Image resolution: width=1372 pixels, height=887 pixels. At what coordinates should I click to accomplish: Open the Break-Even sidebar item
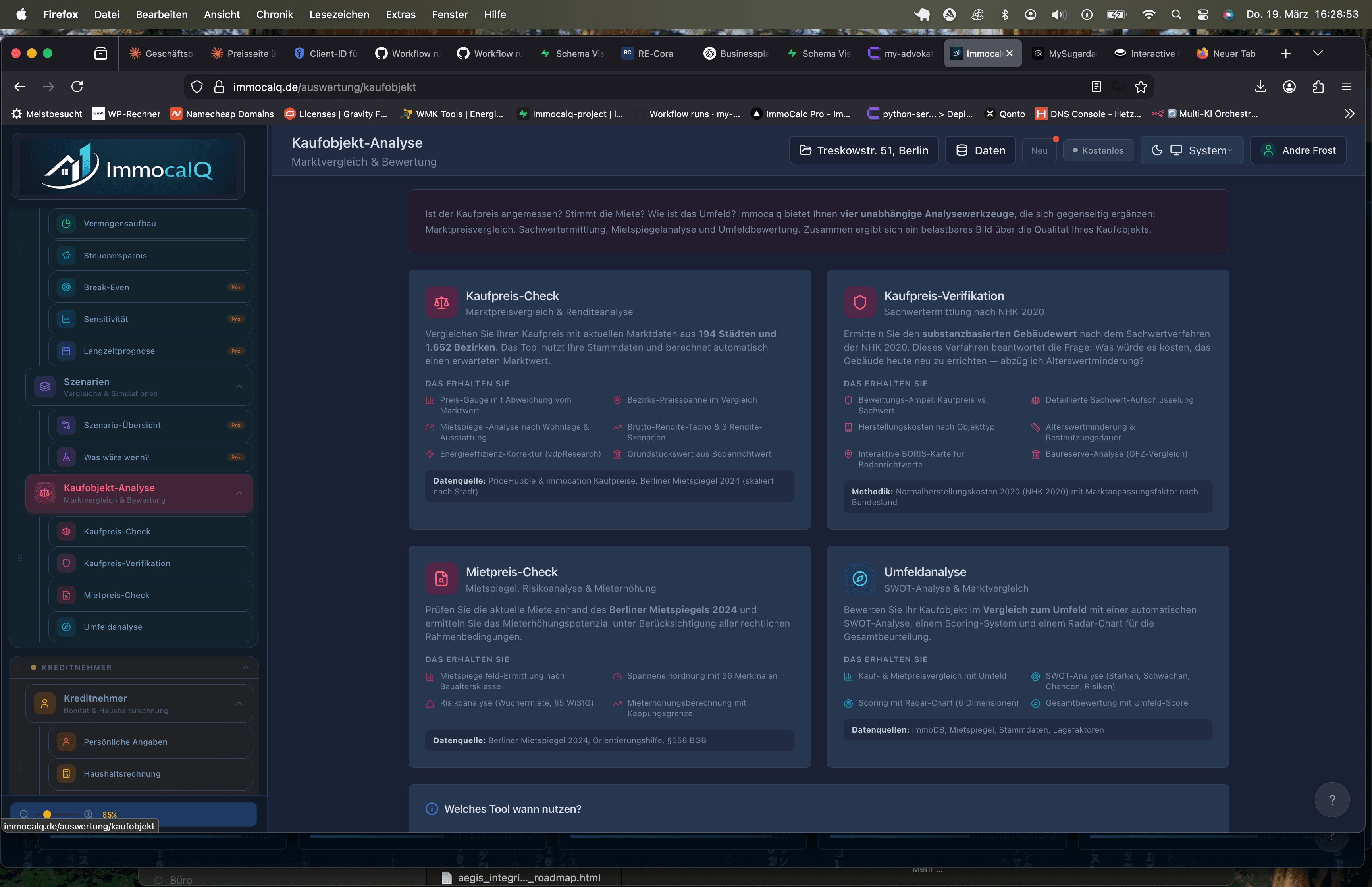click(x=151, y=287)
